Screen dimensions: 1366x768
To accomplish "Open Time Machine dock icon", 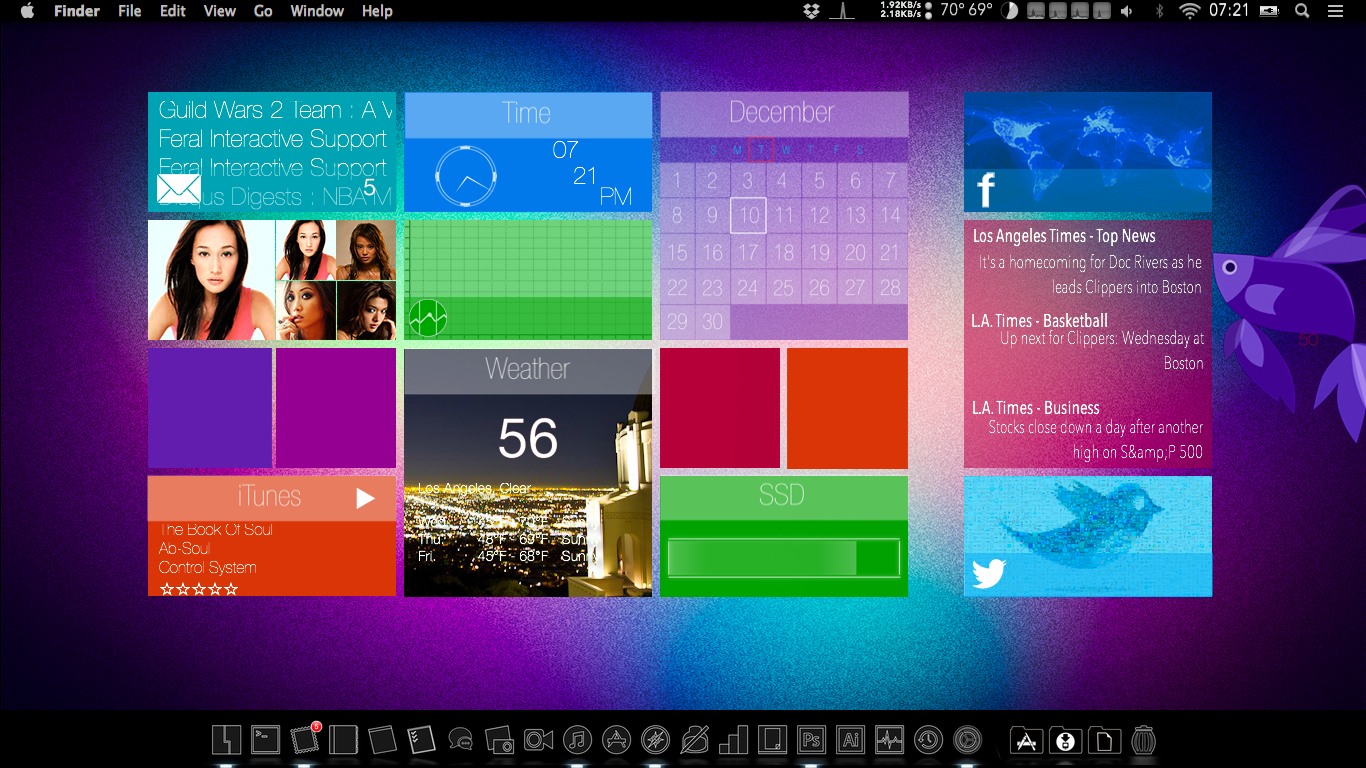I will [x=928, y=740].
